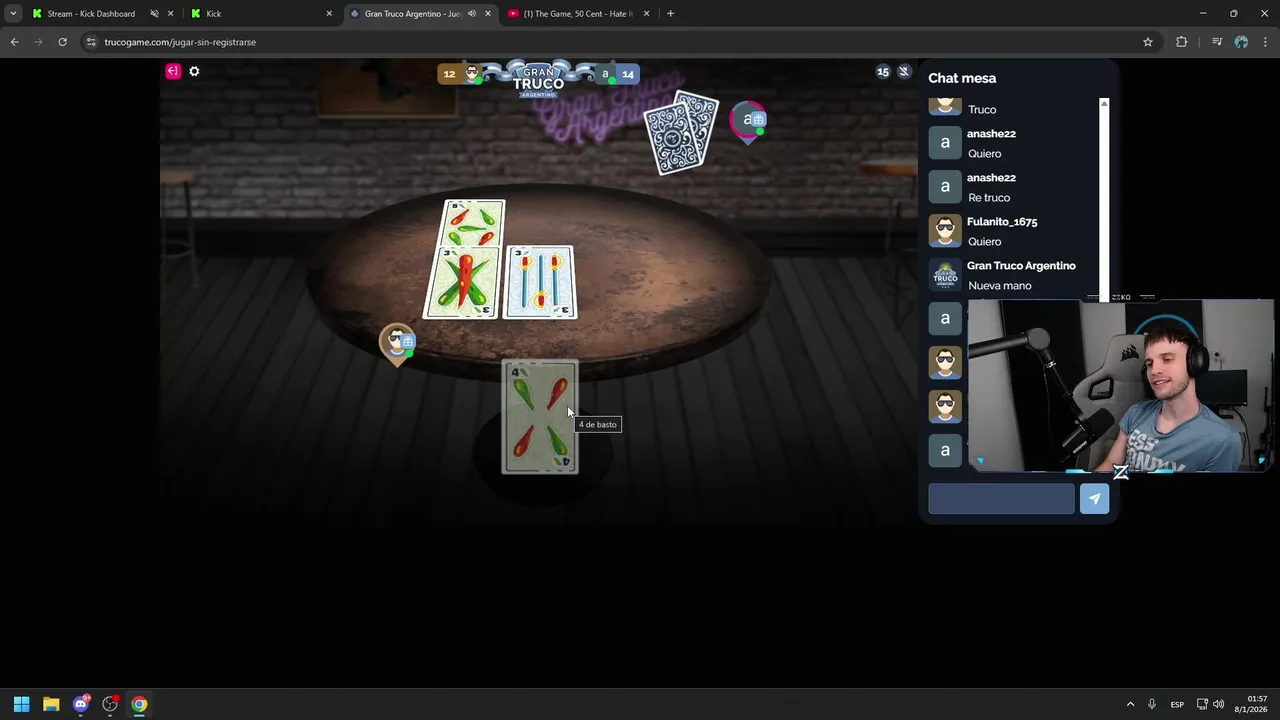The height and width of the screenshot is (720, 1280).
Task: Click your player avatar badge at the table edge
Action: (398, 343)
